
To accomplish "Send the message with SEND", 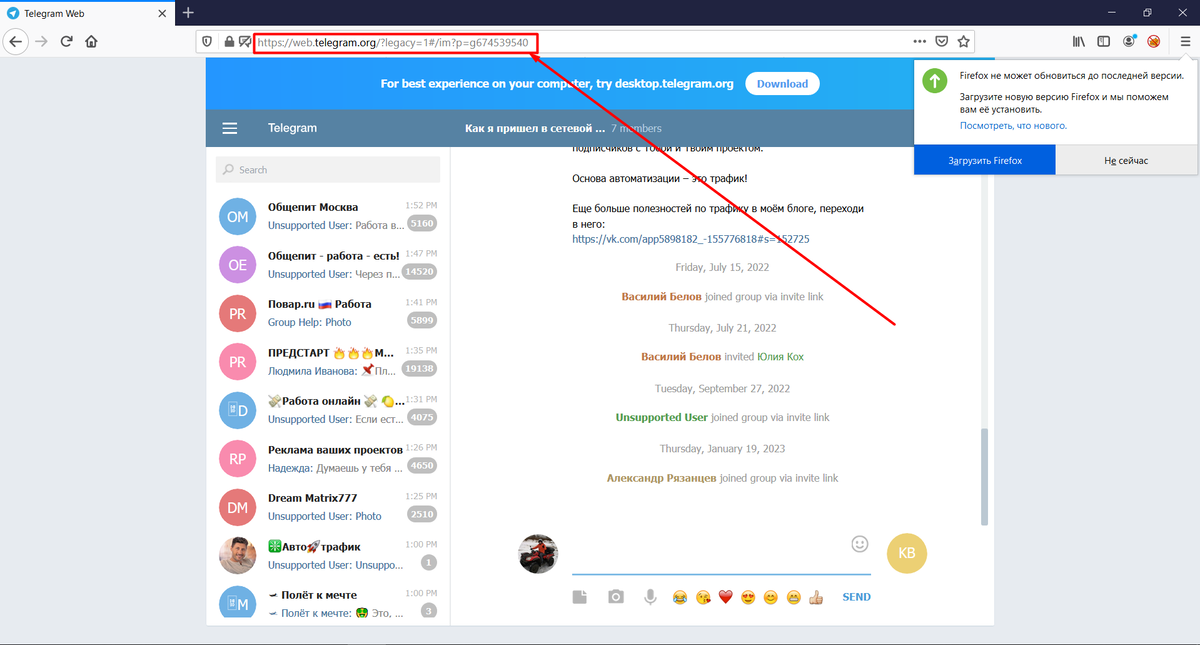I will [856, 597].
